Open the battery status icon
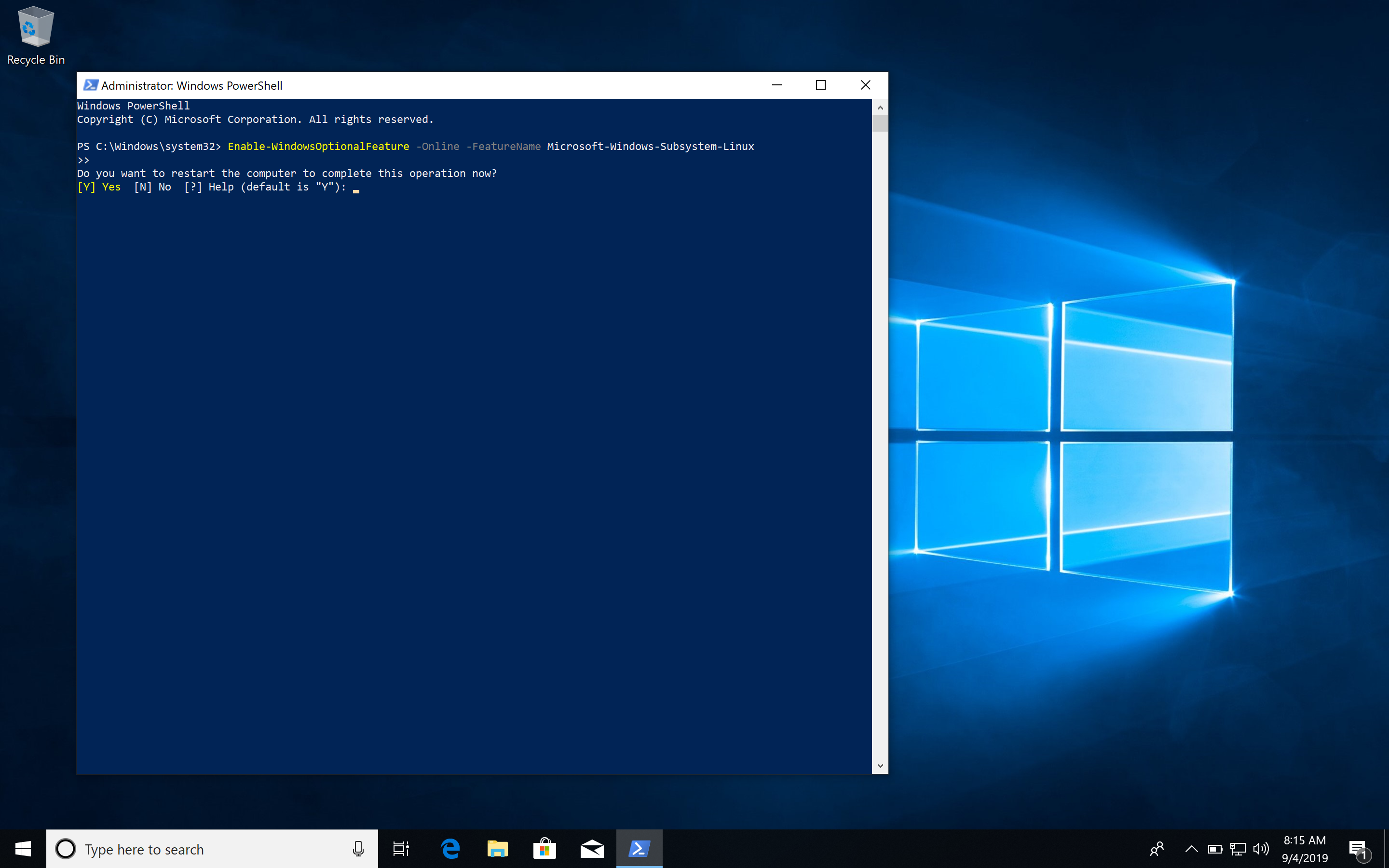Screen dimensions: 1389x868 [1214, 849]
